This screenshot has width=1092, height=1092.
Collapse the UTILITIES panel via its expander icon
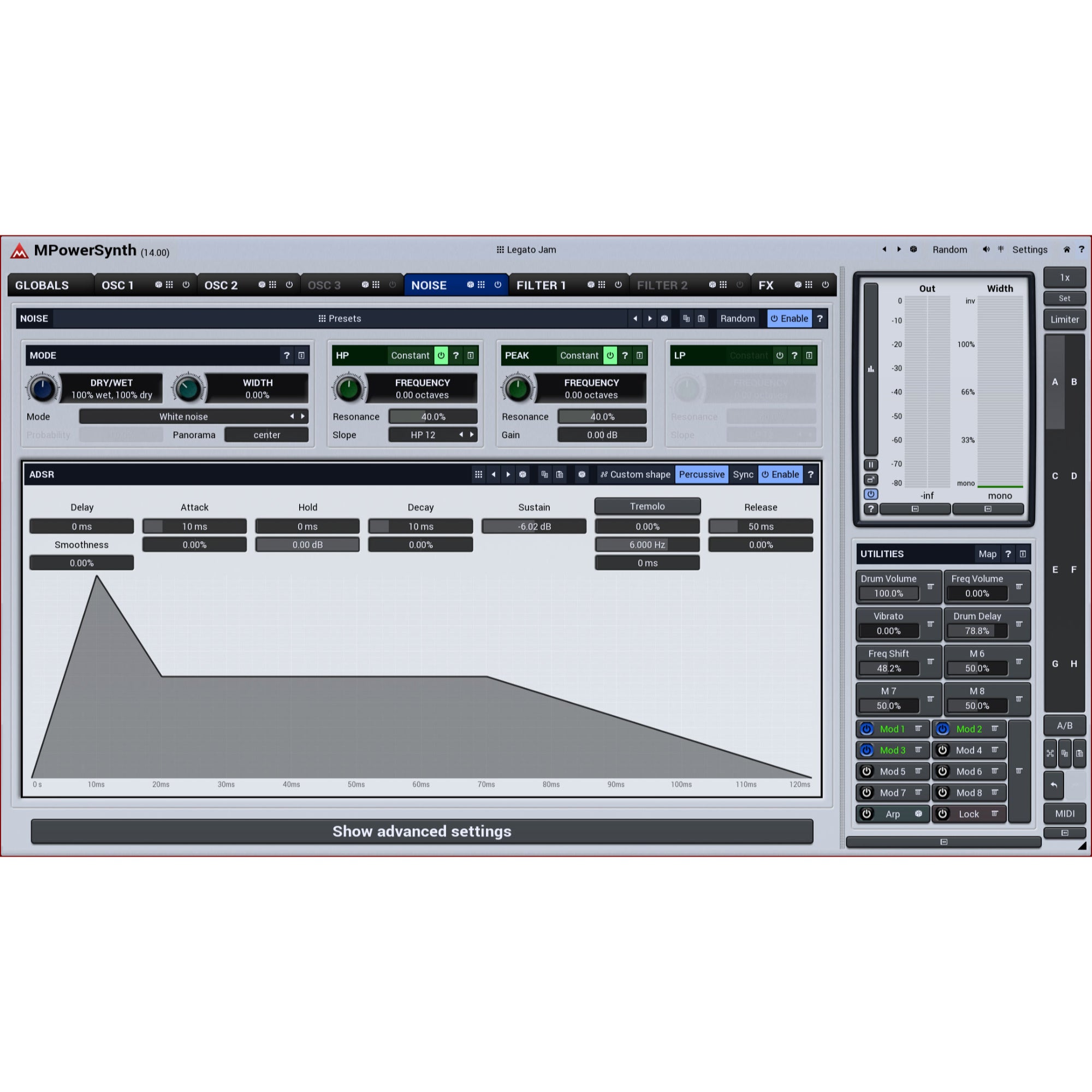click(x=1023, y=554)
